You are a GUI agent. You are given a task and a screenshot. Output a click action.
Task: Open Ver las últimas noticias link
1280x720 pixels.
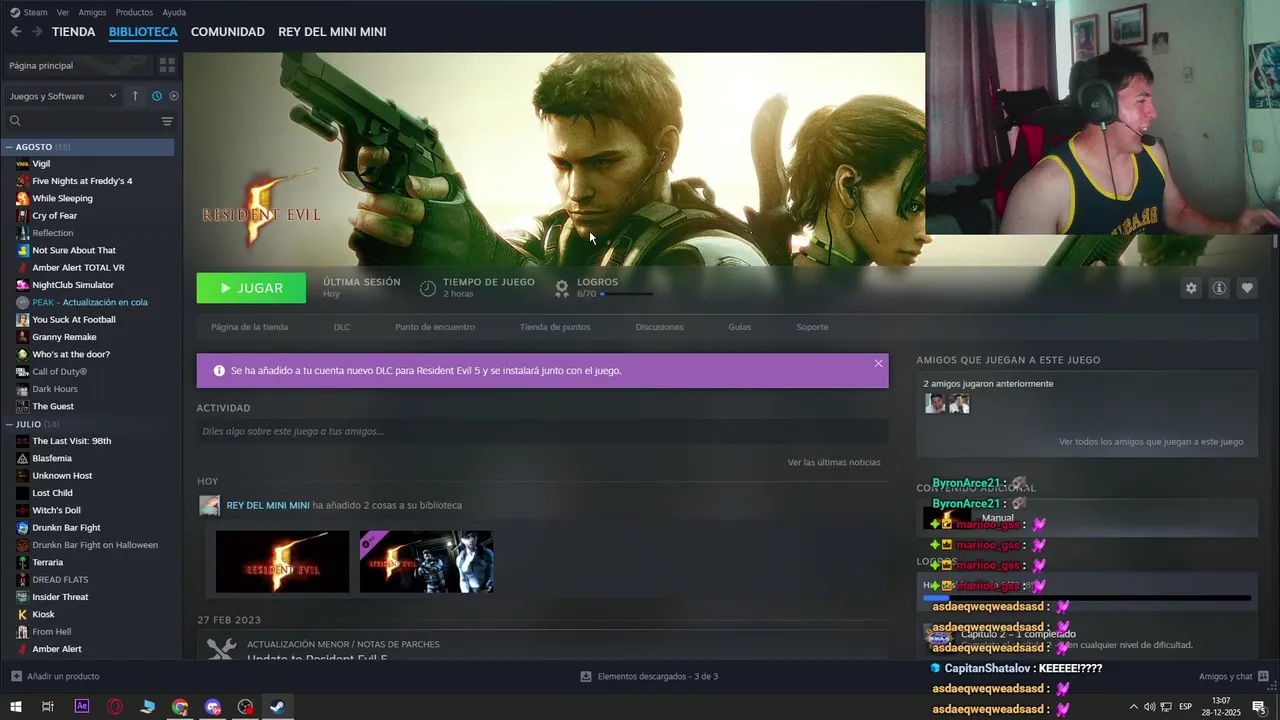(834, 462)
